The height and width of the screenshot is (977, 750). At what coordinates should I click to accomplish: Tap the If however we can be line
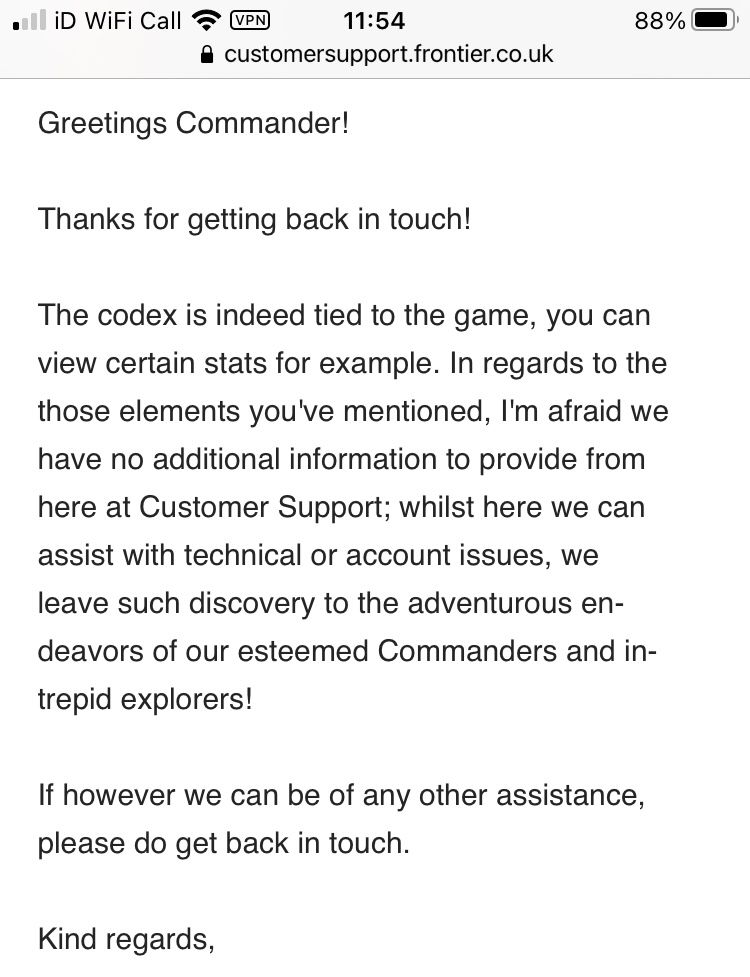341,796
